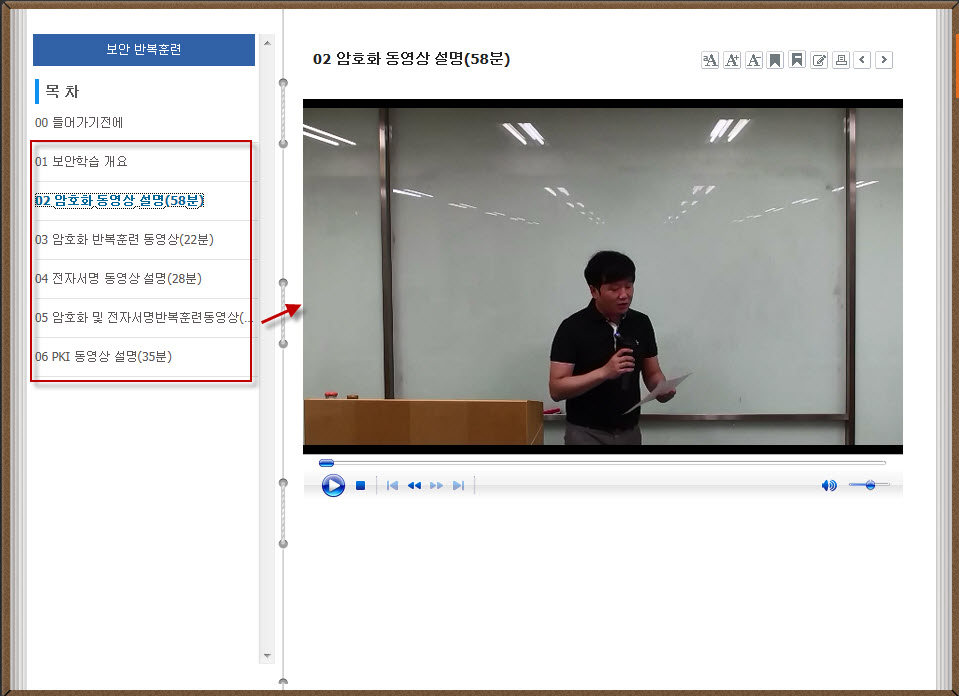Image resolution: width=959 pixels, height=696 pixels.
Task: Open 04 전자서명 동영상 설명(28분)
Action: (118, 279)
